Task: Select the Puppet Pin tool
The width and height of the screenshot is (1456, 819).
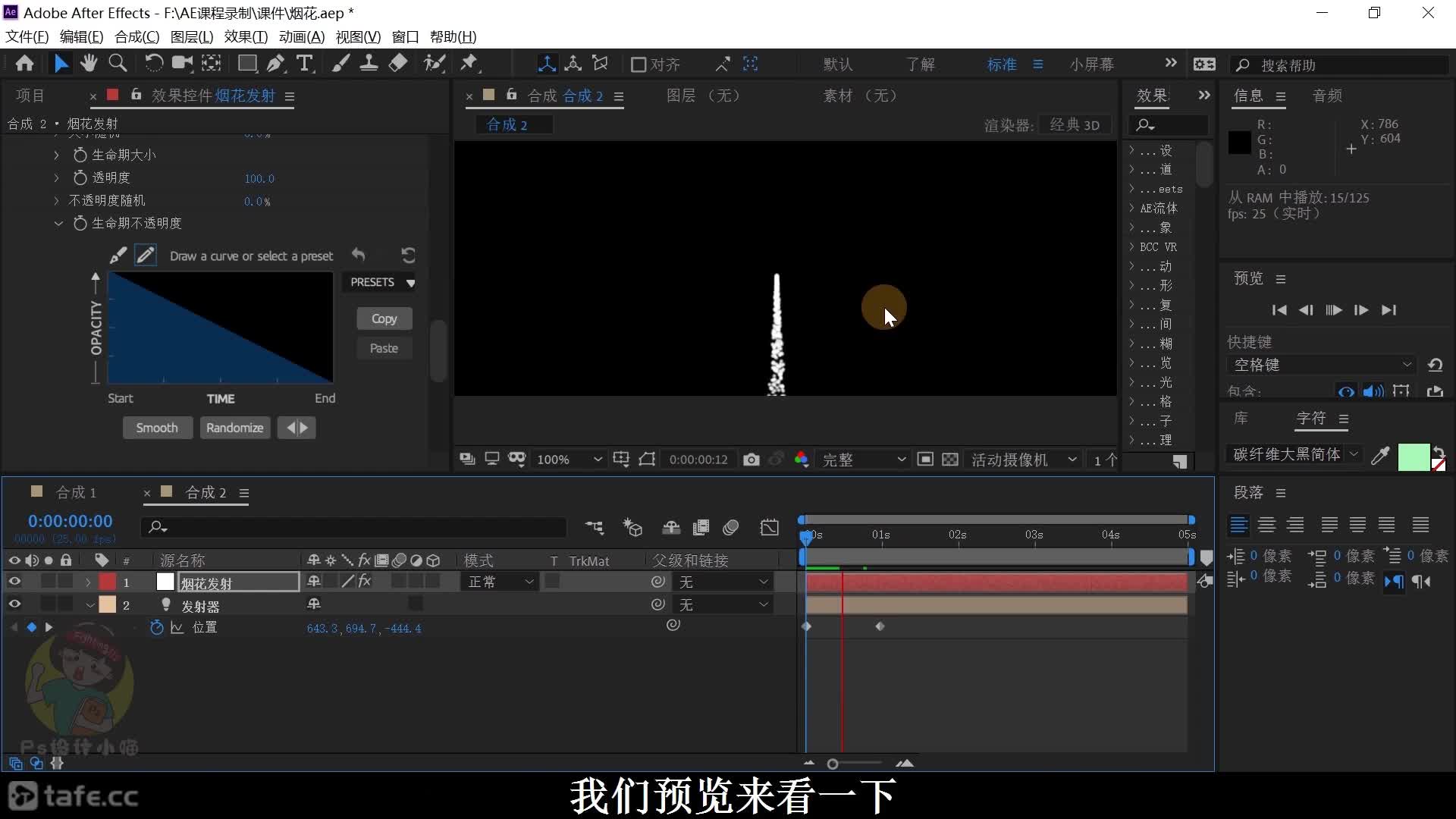Action: [469, 64]
